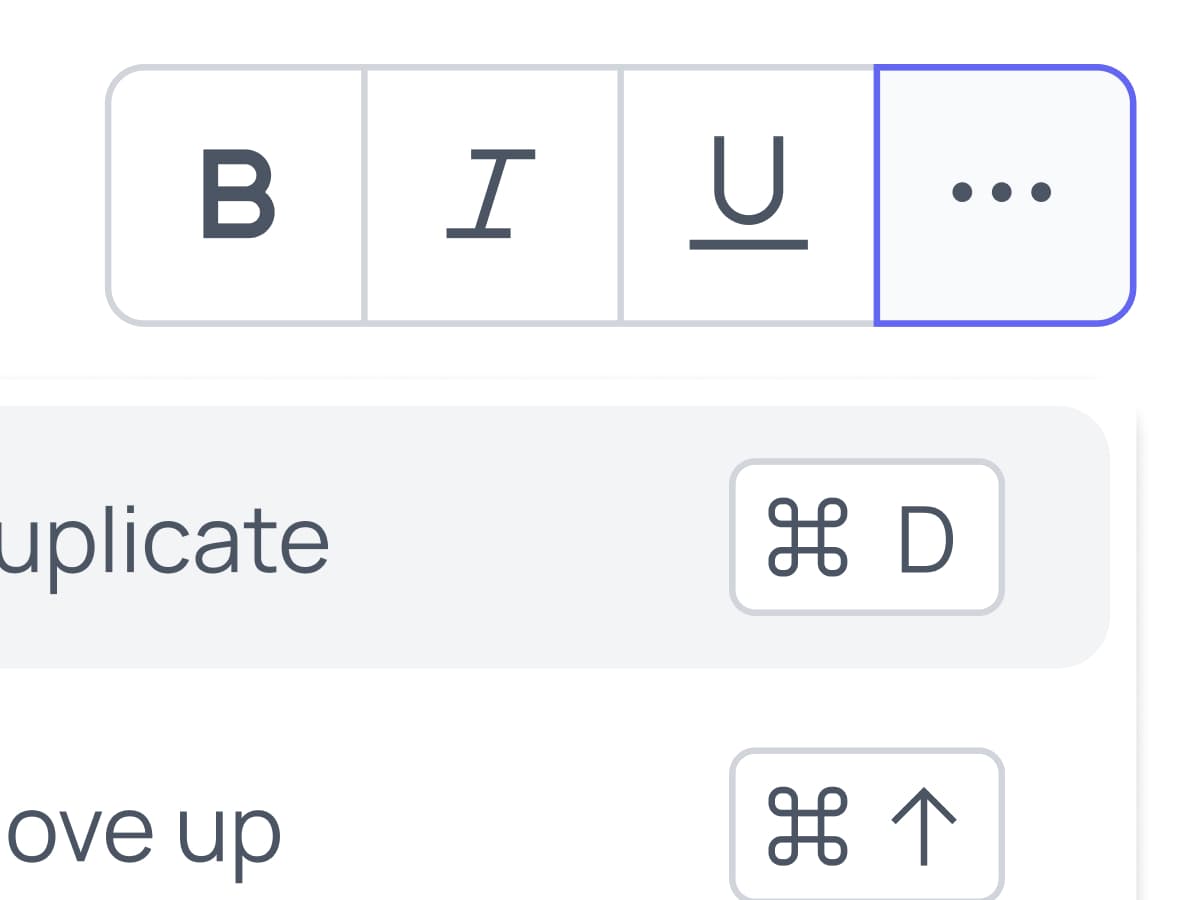Click the slanted italic I icon

click(x=490, y=194)
